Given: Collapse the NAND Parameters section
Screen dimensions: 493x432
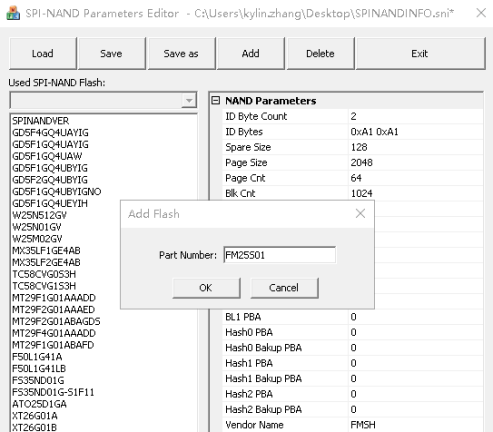Looking at the screenshot, I should point(216,100).
